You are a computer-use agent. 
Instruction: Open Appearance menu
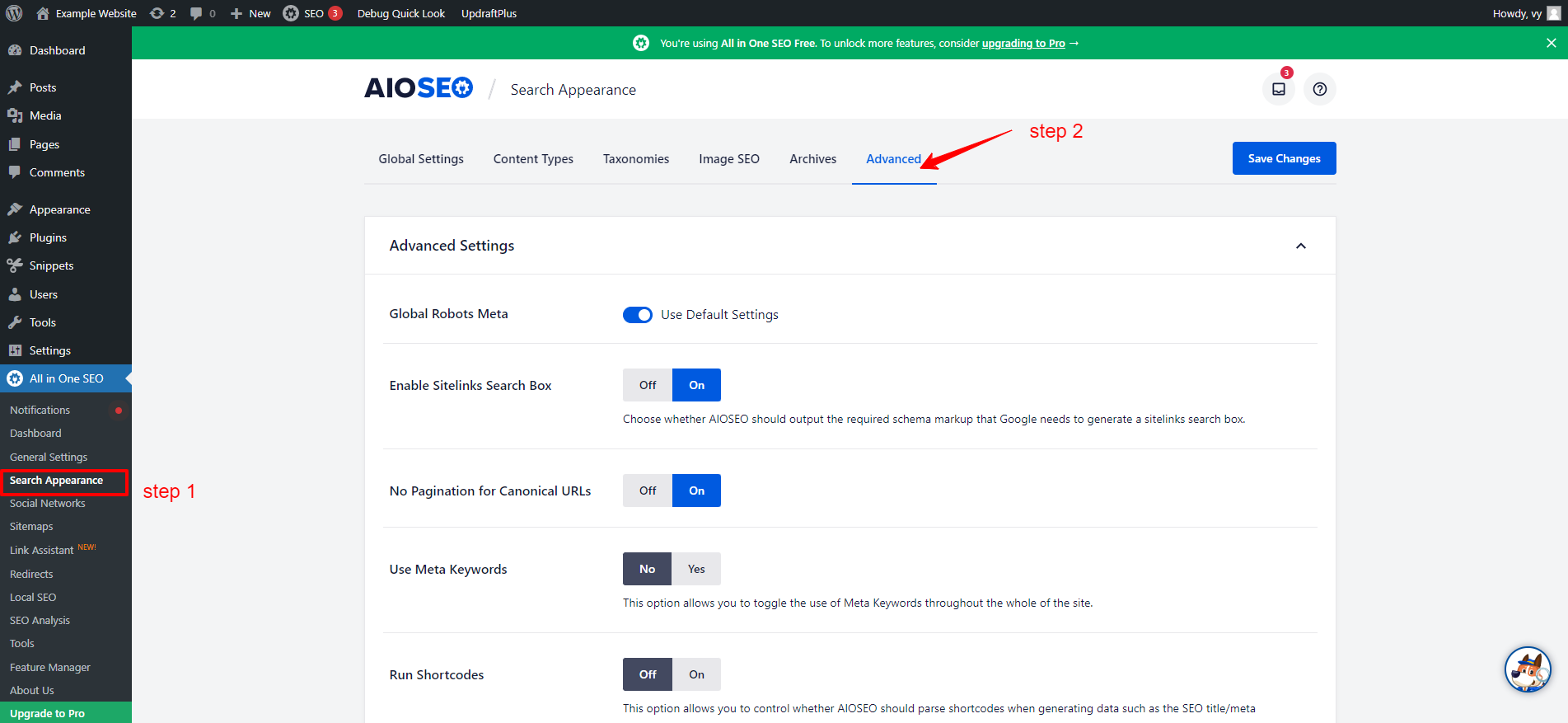tap(66, 209)
